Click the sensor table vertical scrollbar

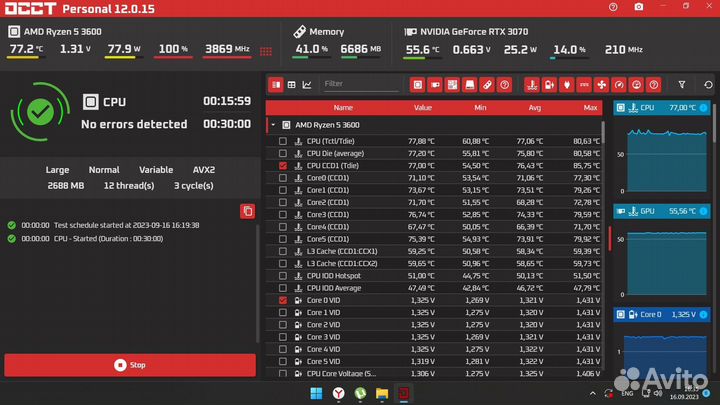point(602,133)
